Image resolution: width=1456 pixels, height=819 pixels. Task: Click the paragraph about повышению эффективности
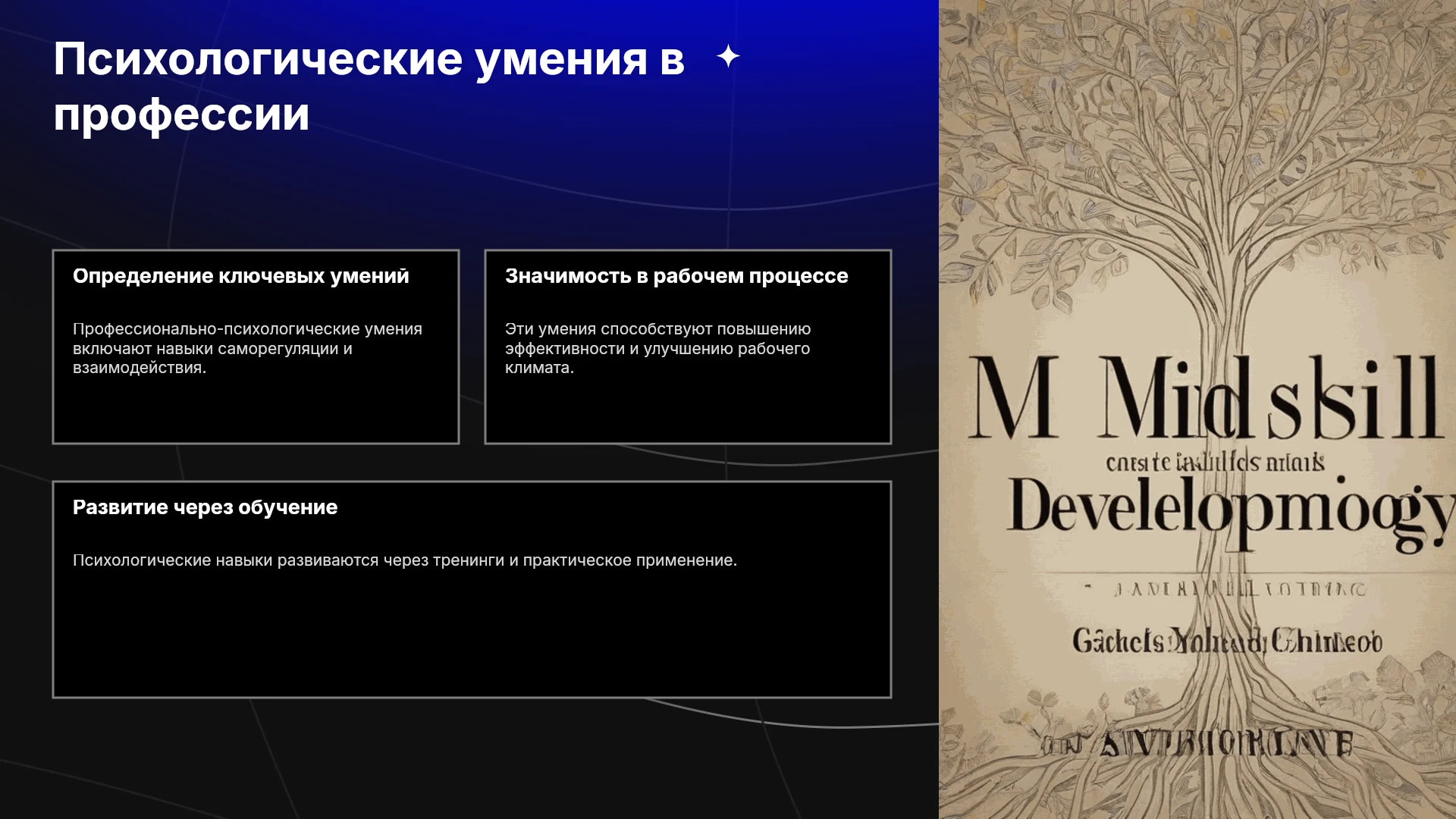[x=657, y=348]
